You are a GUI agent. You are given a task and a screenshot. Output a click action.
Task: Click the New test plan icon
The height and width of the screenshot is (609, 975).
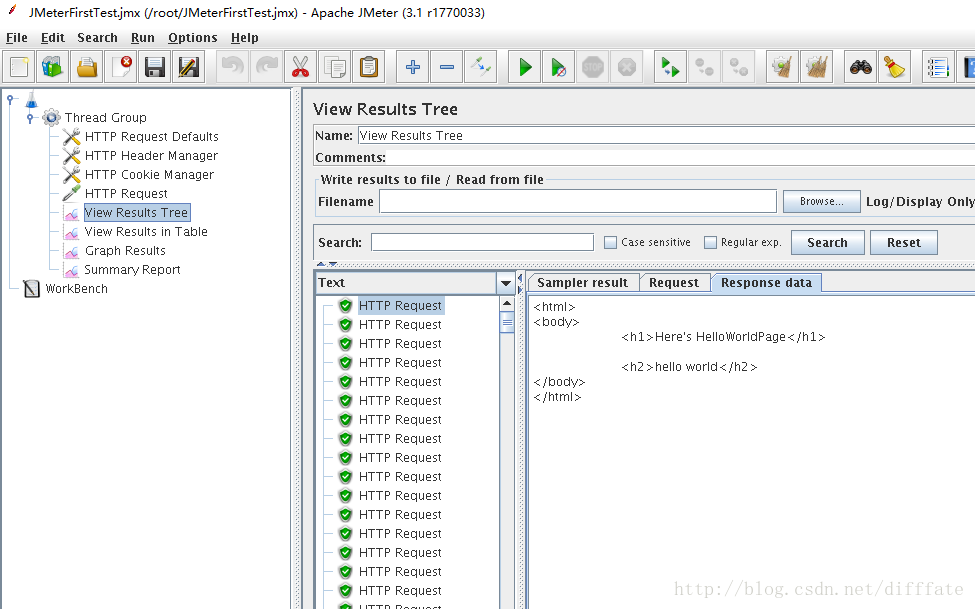(19, 67)
